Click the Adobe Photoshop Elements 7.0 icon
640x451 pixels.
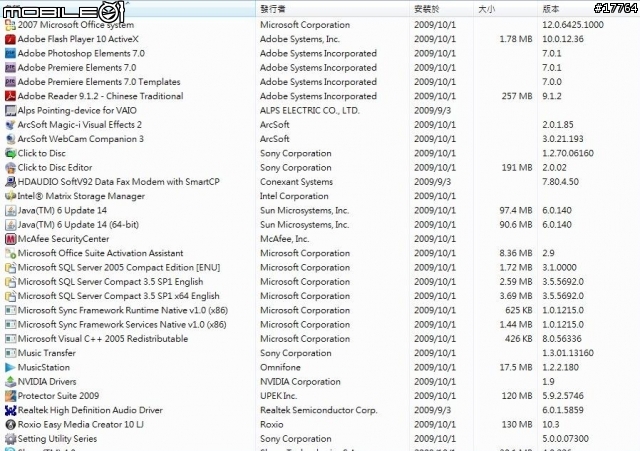(x=10, y=53)
